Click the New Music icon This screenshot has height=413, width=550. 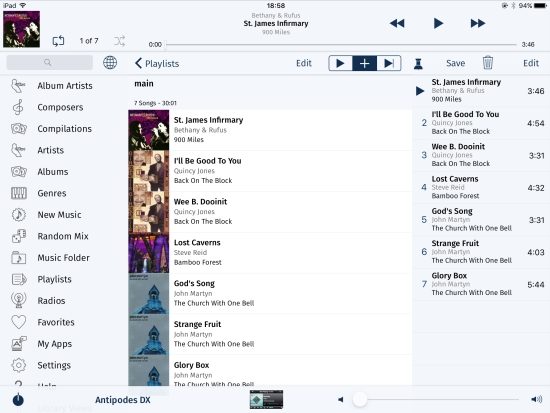(x=19, y=215)
